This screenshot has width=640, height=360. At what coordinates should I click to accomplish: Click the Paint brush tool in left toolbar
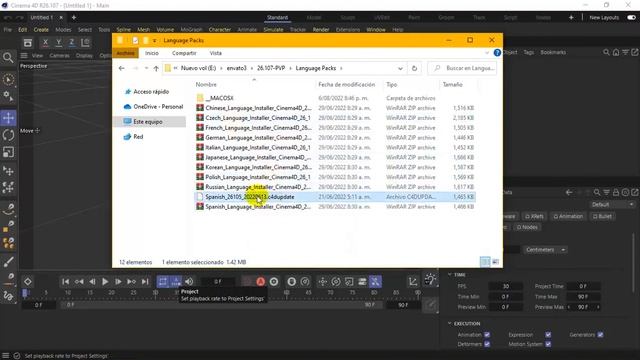click(9, 262)
